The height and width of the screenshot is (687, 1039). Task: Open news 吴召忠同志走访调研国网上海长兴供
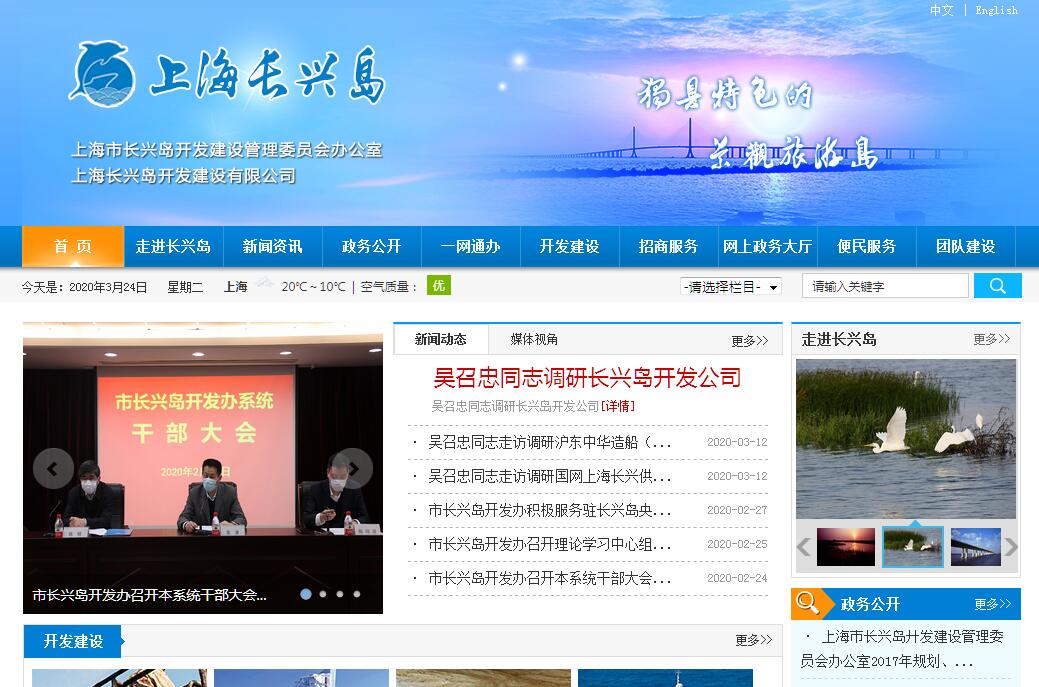[549, 476]
